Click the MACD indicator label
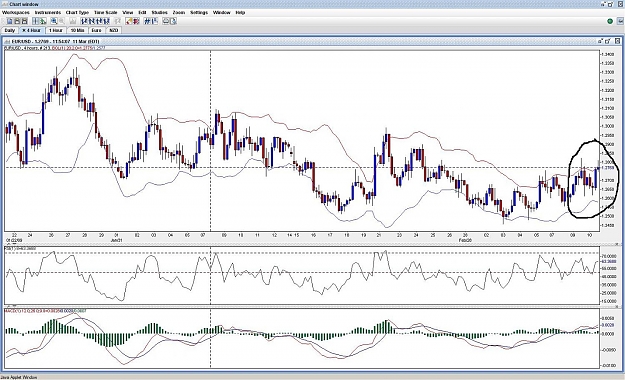The height and width of the screenshot is (380, 625). tap(45, 310)
